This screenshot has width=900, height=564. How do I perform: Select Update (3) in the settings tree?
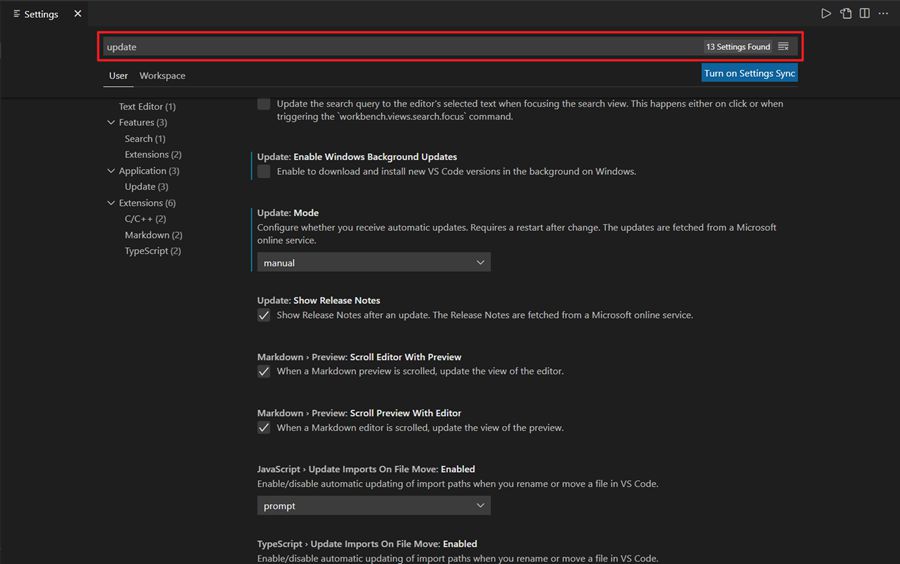pos(146,187)
